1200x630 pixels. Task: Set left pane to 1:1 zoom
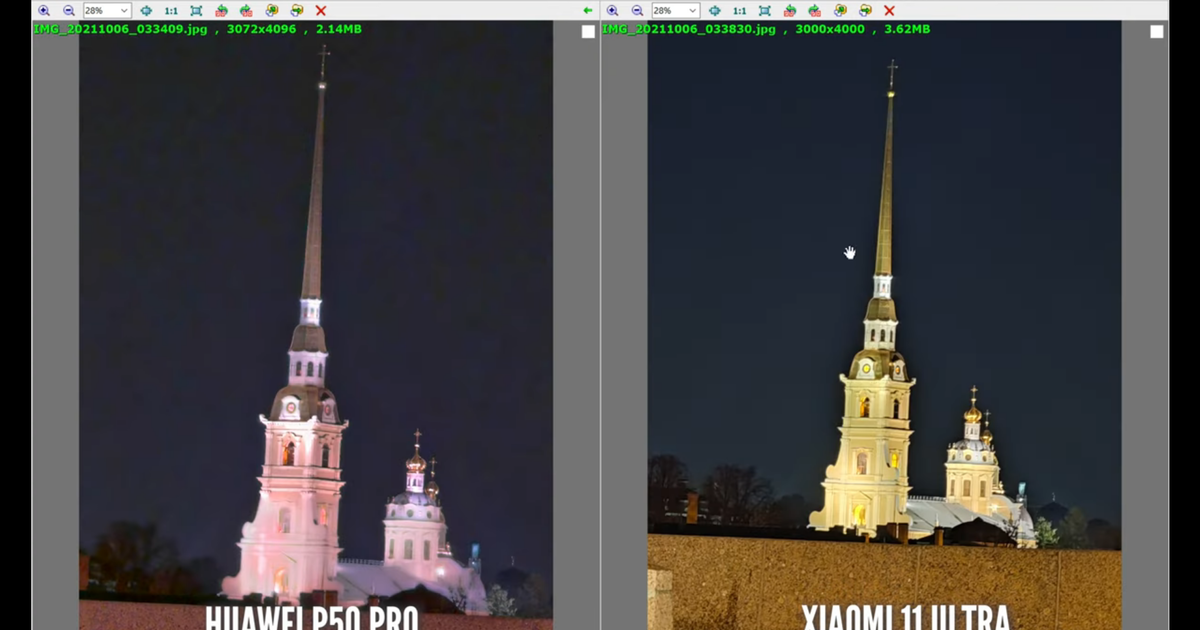[171, 10]
